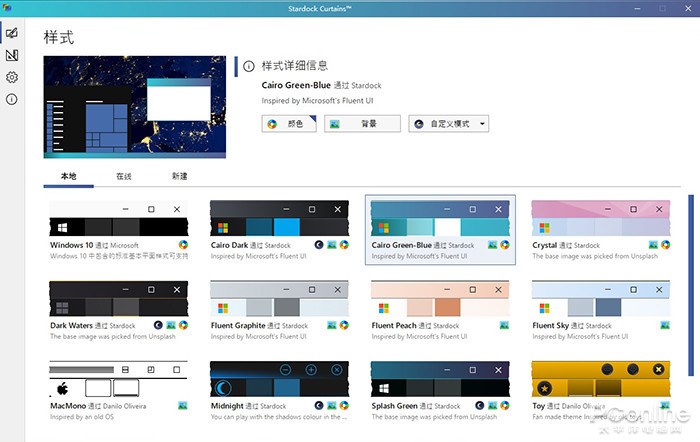Select the Splash Green style thumbnail

[440, 379]
